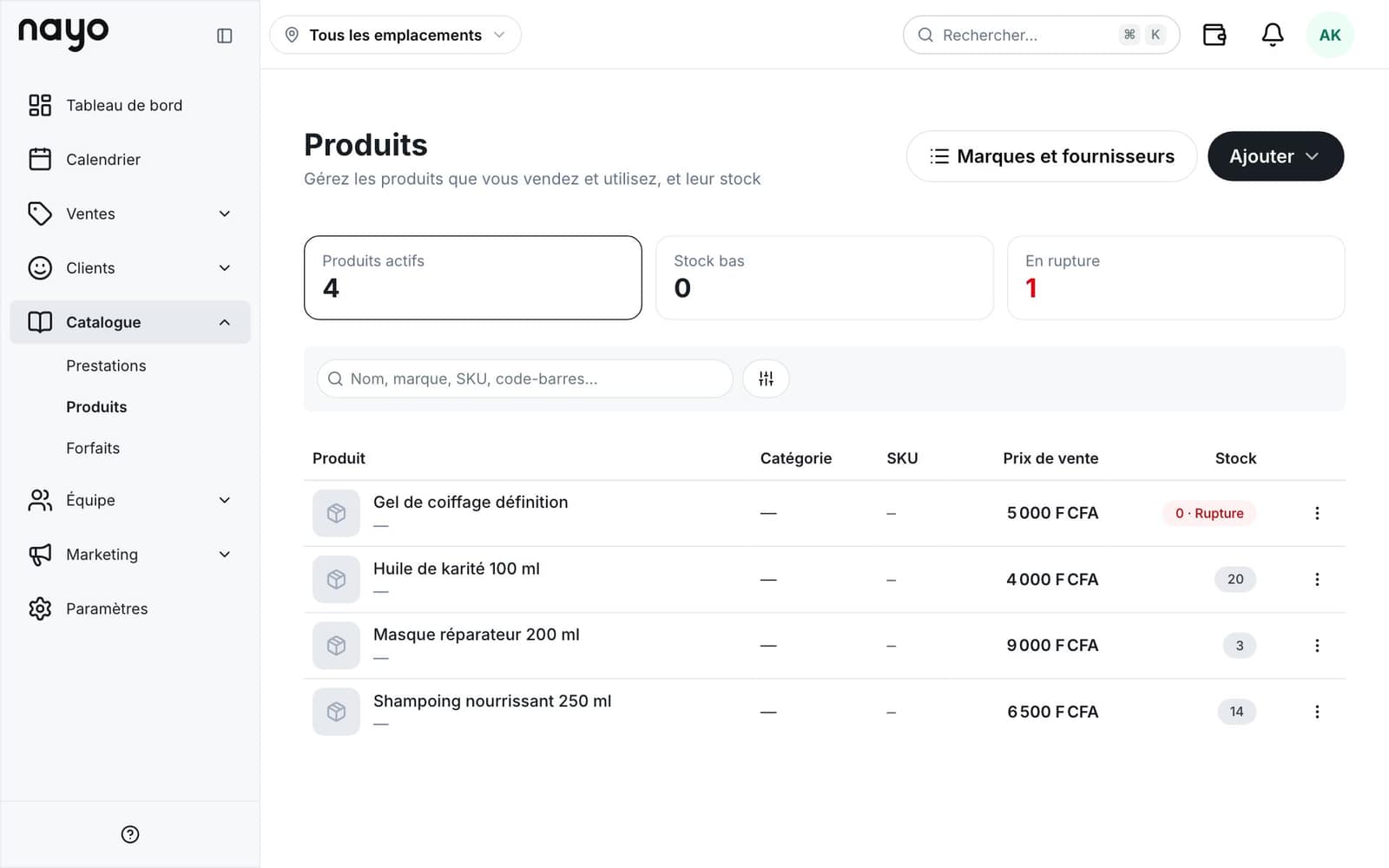Click the 5 000 F CFA price
The height and width of the screenshot is (868, 1389).
click(1052, 513)
